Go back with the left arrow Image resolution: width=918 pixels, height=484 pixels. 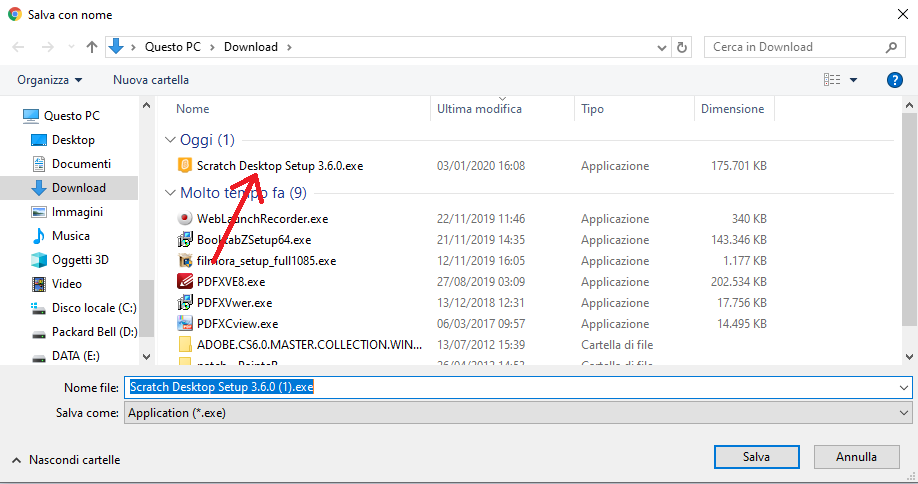(18, 47)
